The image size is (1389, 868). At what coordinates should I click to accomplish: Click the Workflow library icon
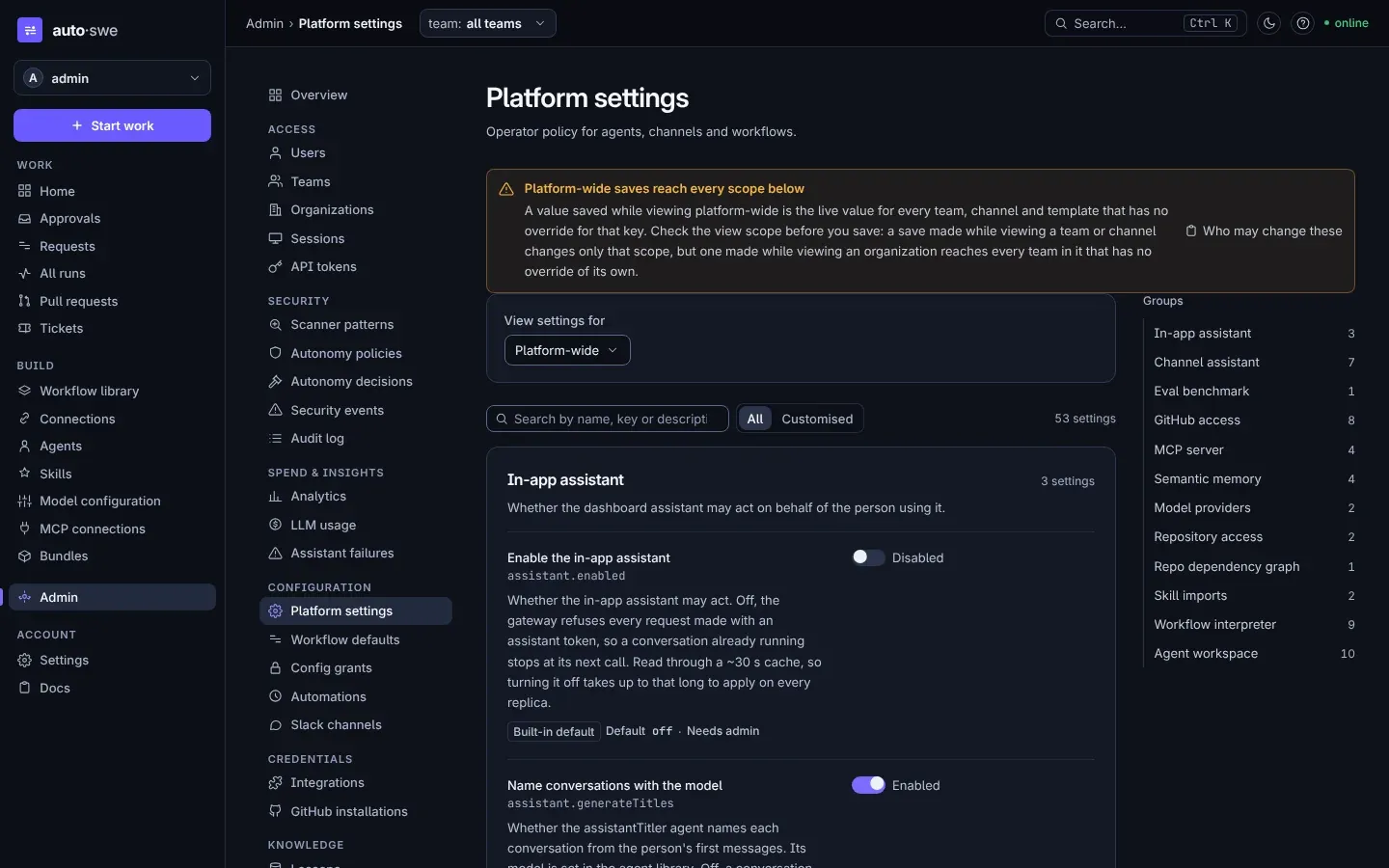click(x=24, y=391)
